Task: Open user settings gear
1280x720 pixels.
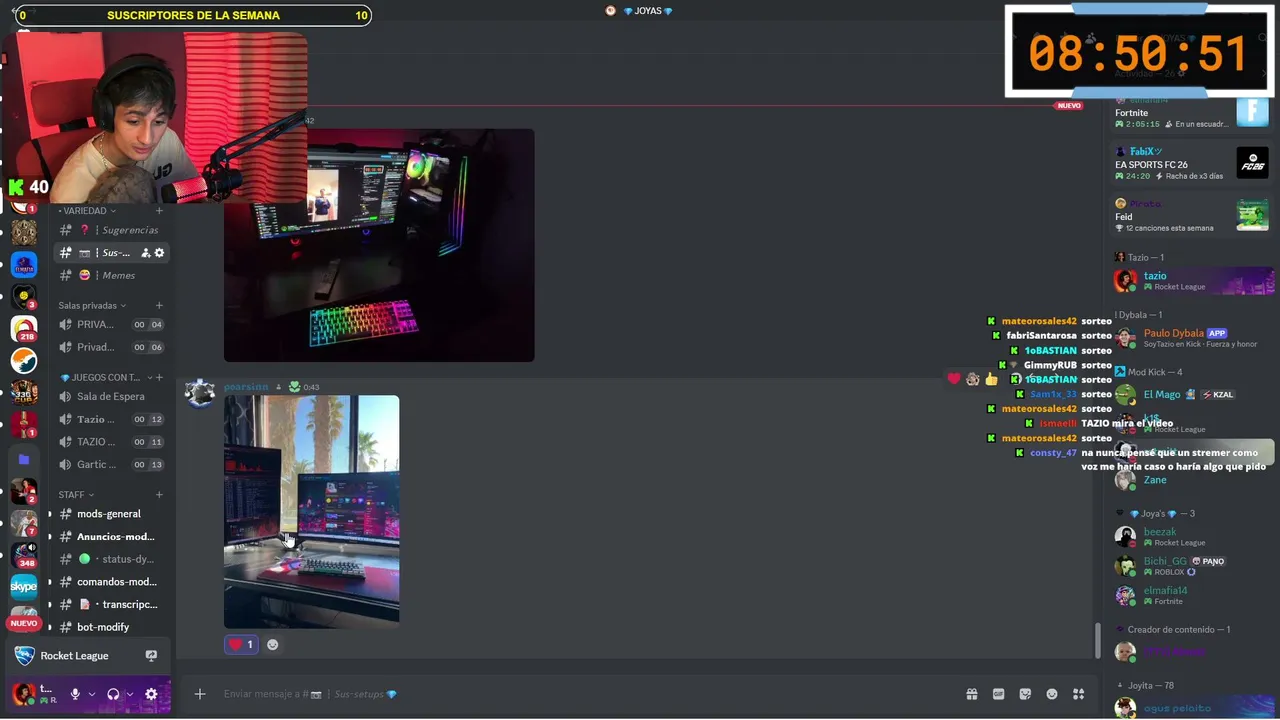Action: [151, 694]
